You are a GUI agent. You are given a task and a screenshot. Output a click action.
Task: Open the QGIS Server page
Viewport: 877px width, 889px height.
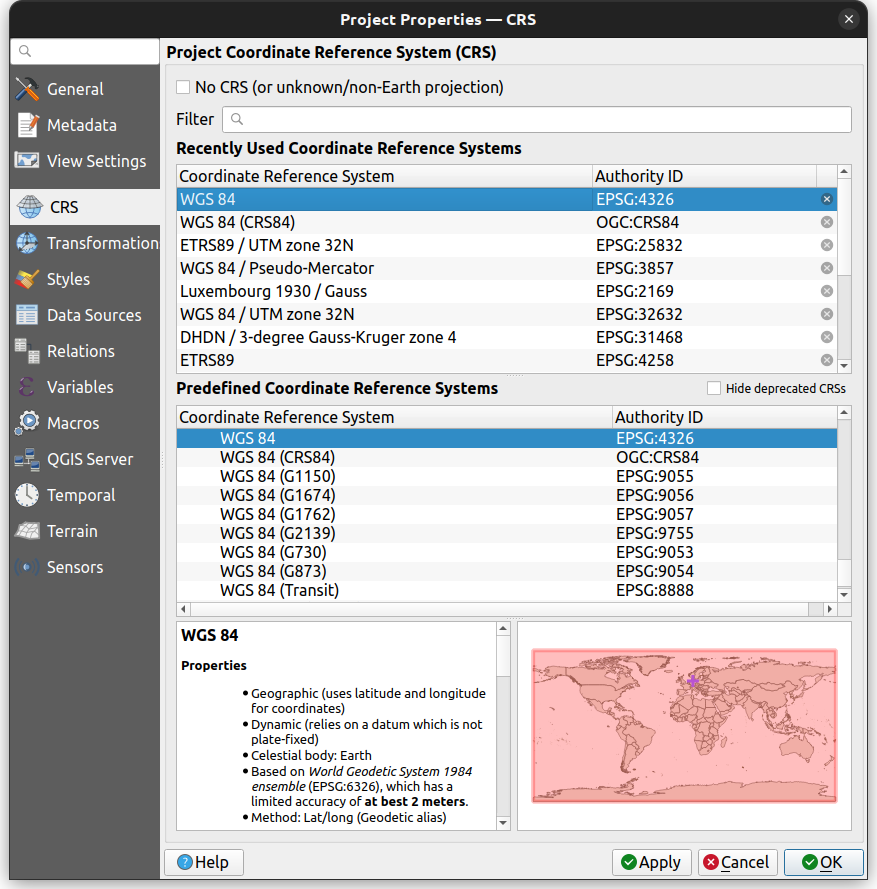pyautogui.click(x=84, y=459)
